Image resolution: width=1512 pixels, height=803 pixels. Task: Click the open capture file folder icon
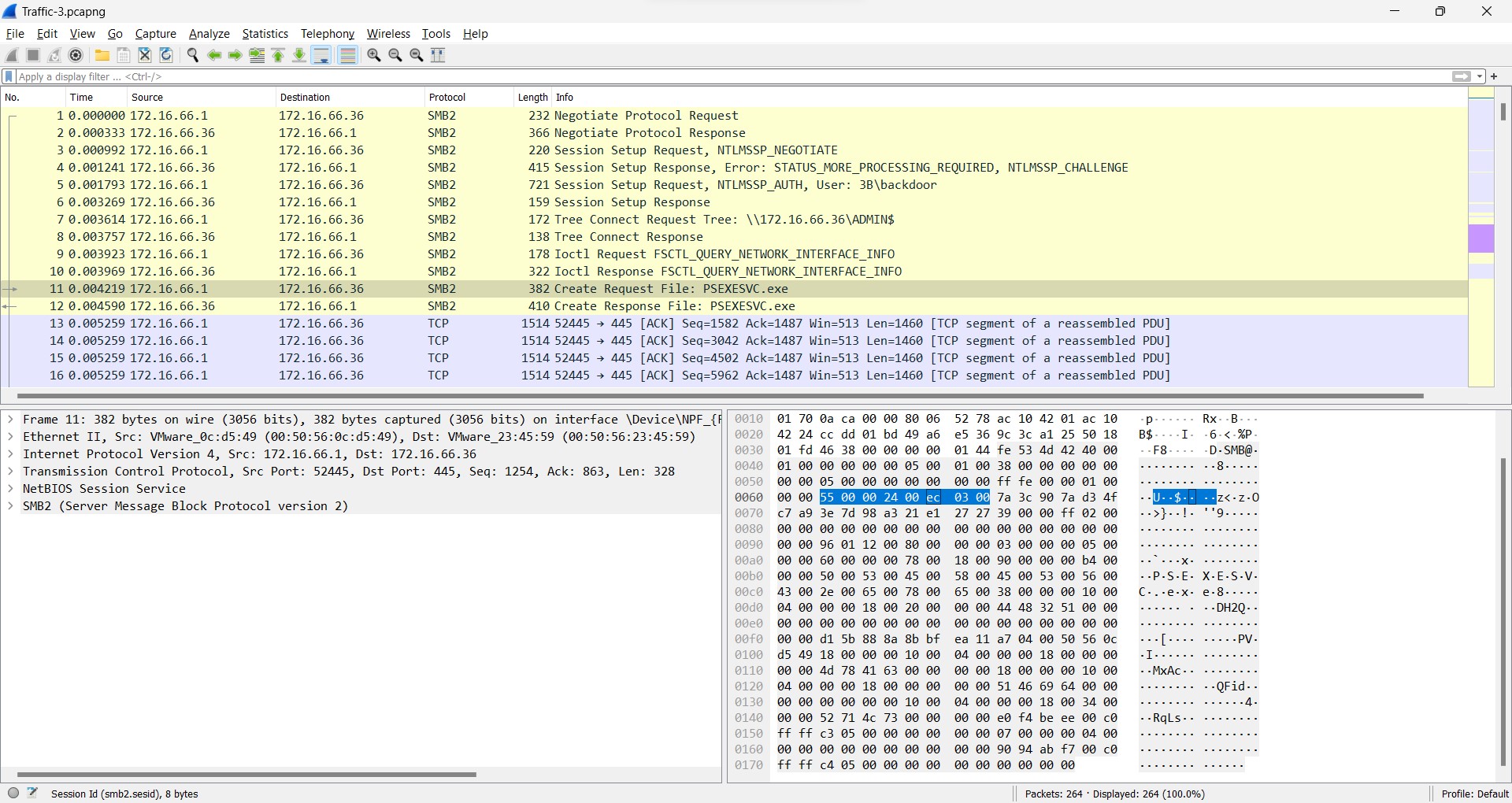102,55
